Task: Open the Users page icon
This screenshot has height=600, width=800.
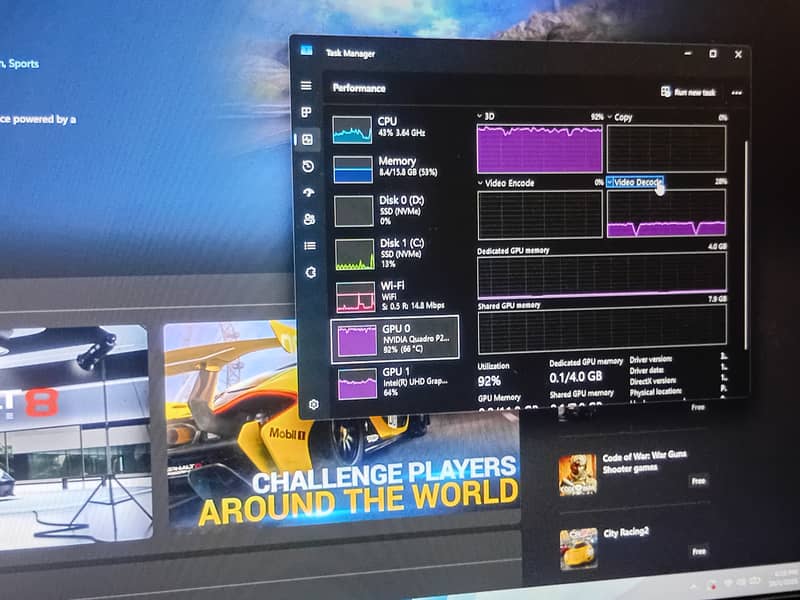Action: click(309, 219)
